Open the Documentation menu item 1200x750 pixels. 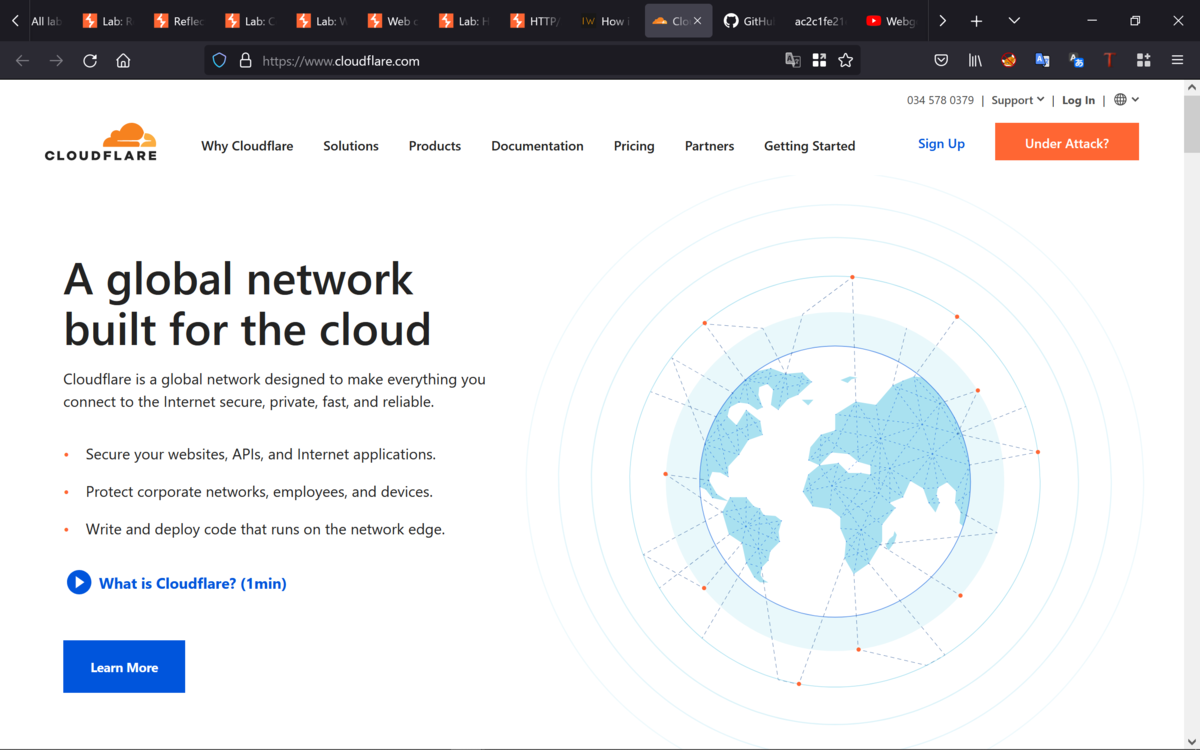[537, 146]
